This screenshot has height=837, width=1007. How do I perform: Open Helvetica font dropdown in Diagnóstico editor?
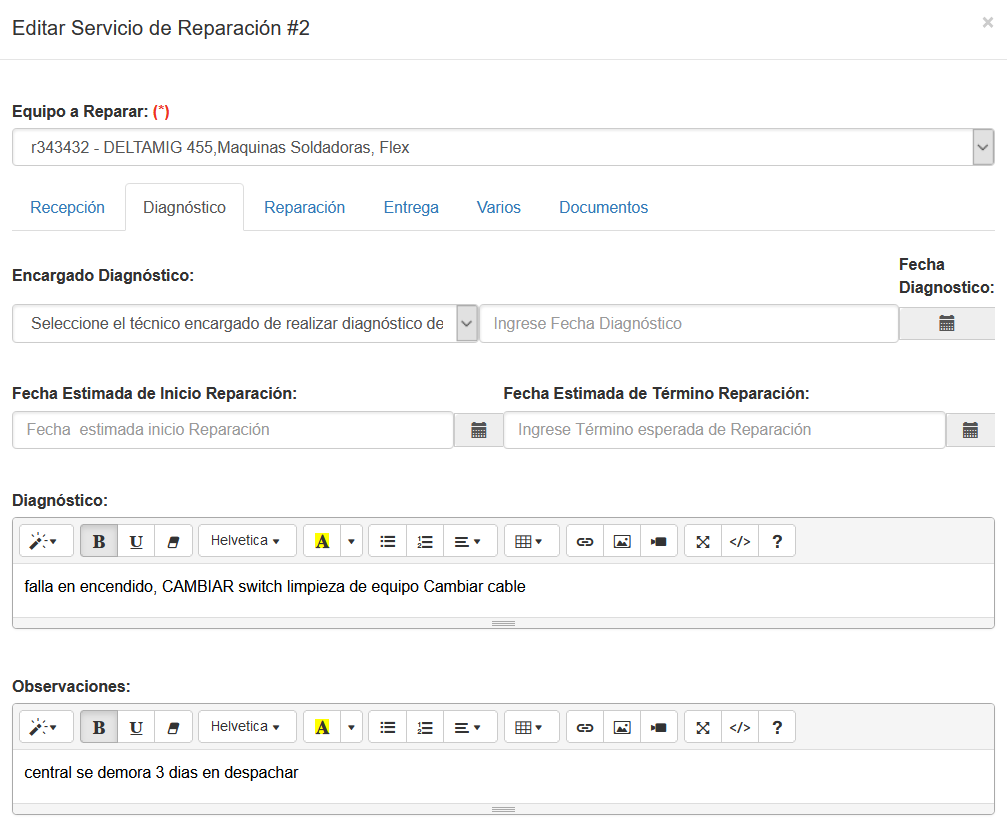246,541
